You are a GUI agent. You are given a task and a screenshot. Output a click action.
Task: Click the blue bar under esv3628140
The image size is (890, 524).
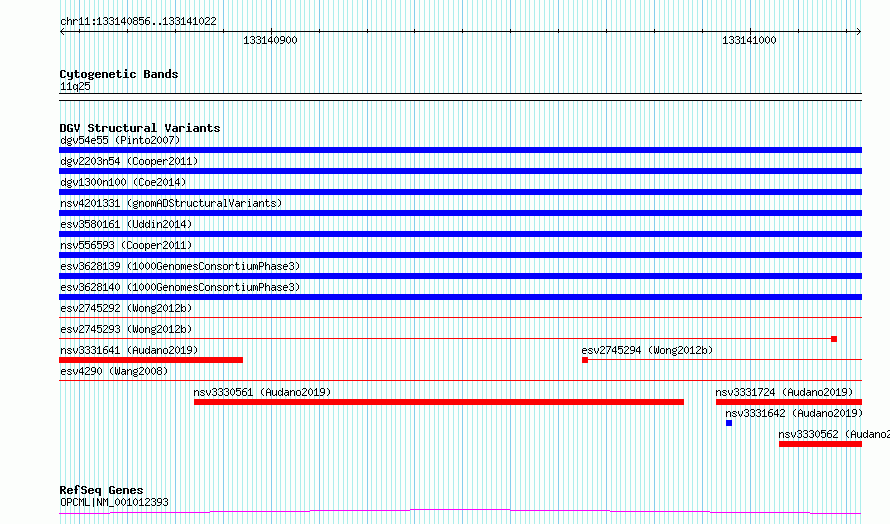[460, 297]
